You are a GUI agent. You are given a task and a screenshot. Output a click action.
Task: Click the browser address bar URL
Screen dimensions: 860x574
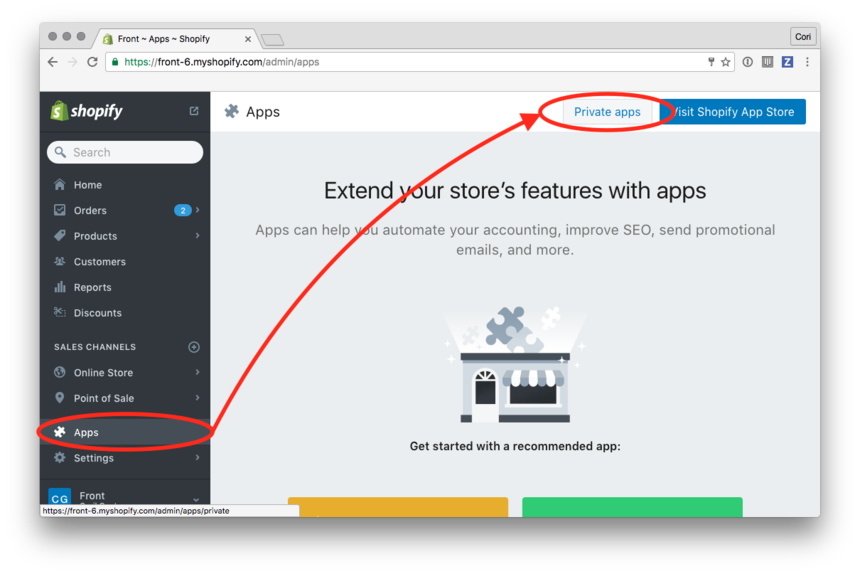222,62
